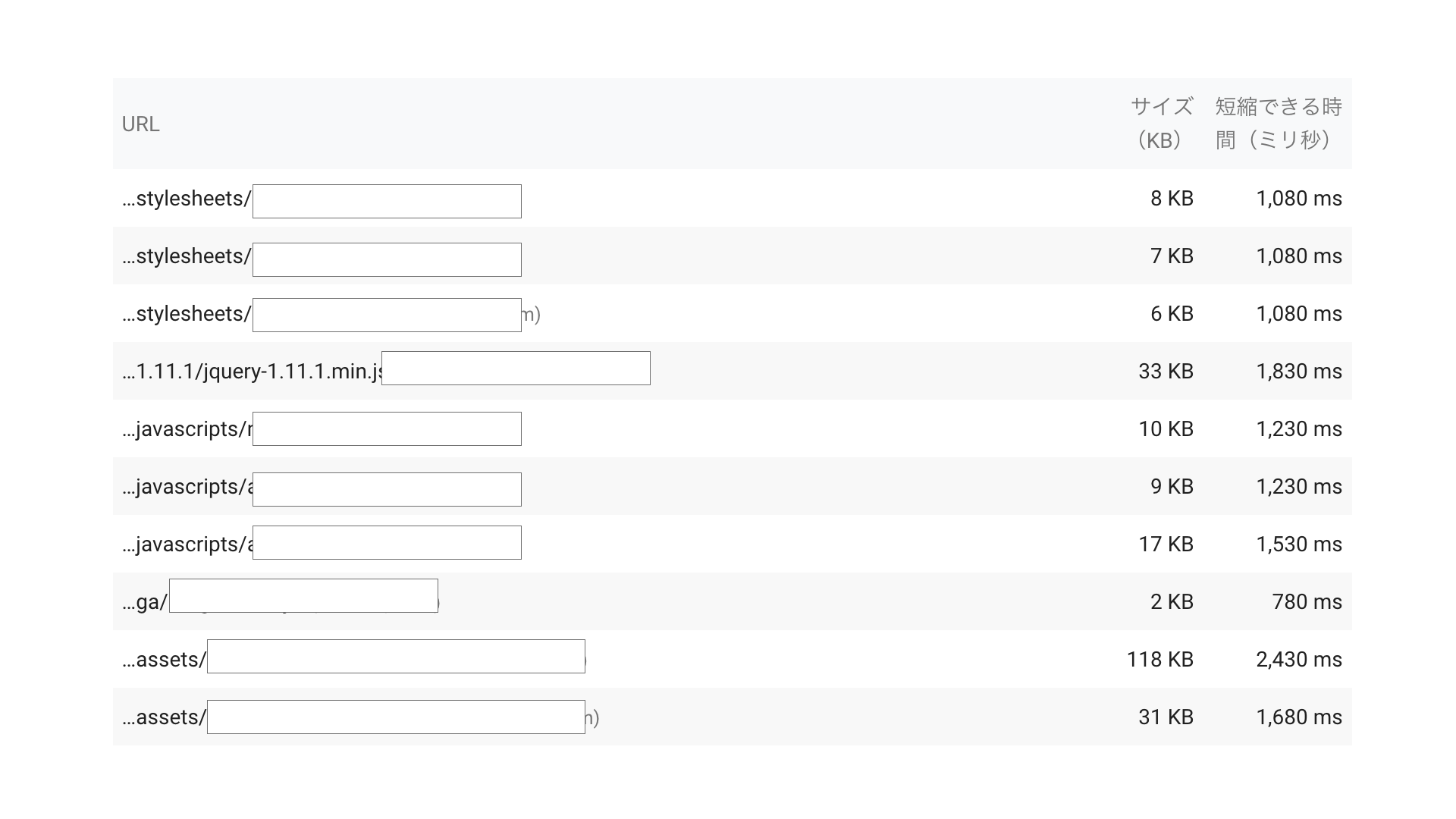This screenshot has width=1456, height=819.
Task: Open the javascripts URL in the 9 KB row
Action: [187, 487]
